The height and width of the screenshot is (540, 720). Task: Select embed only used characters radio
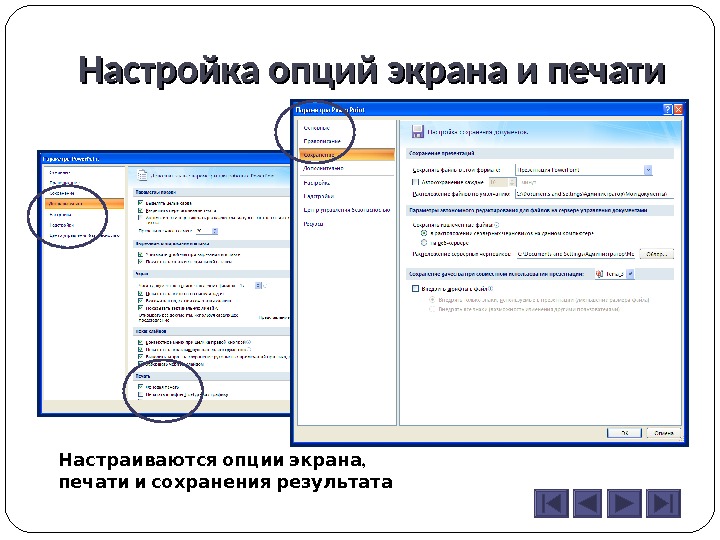432,300
